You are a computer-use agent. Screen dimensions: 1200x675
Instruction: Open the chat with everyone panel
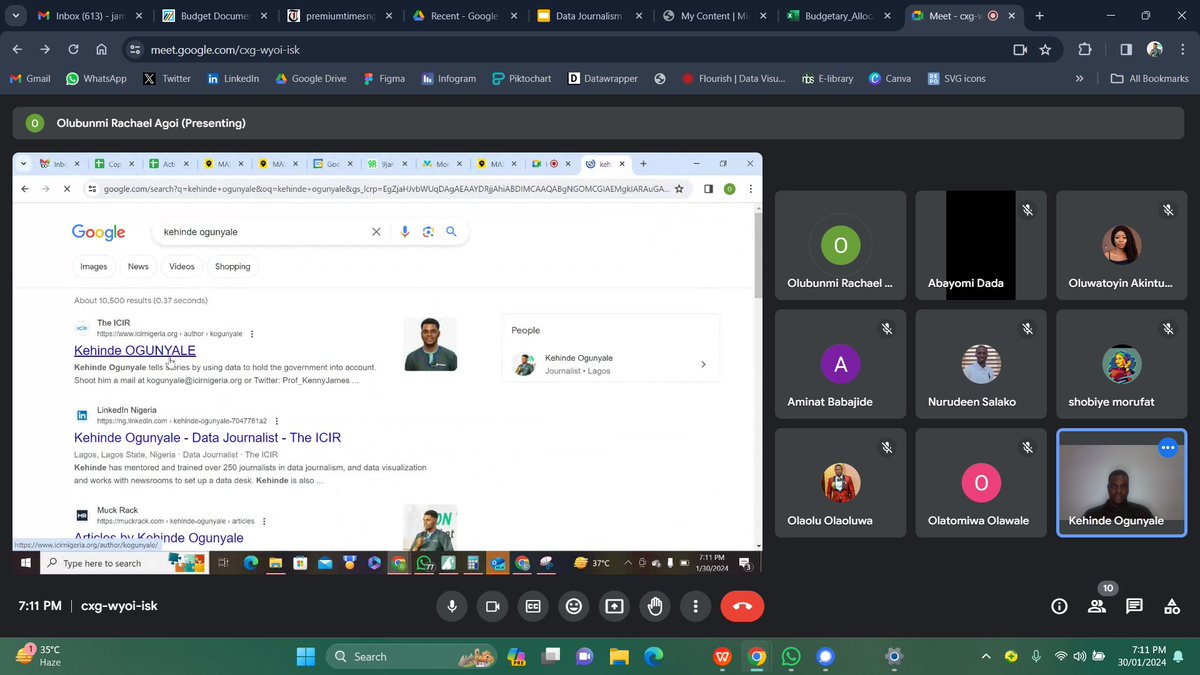[x=1134, y=606]
